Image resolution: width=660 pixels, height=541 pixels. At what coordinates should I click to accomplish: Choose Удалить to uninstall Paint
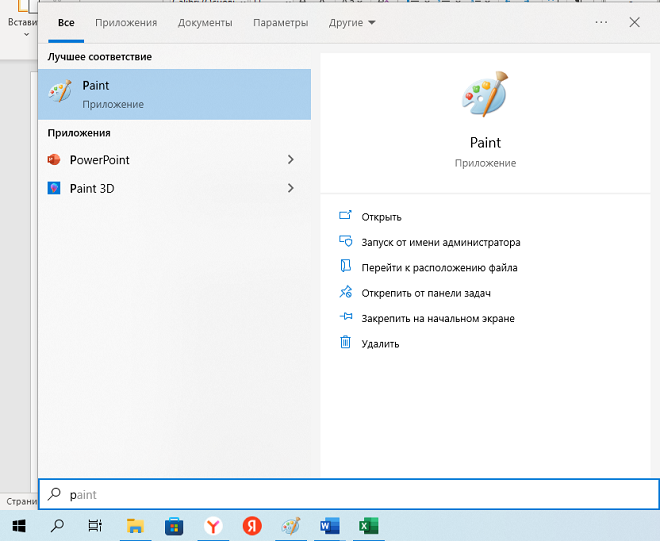pos(380,344)
